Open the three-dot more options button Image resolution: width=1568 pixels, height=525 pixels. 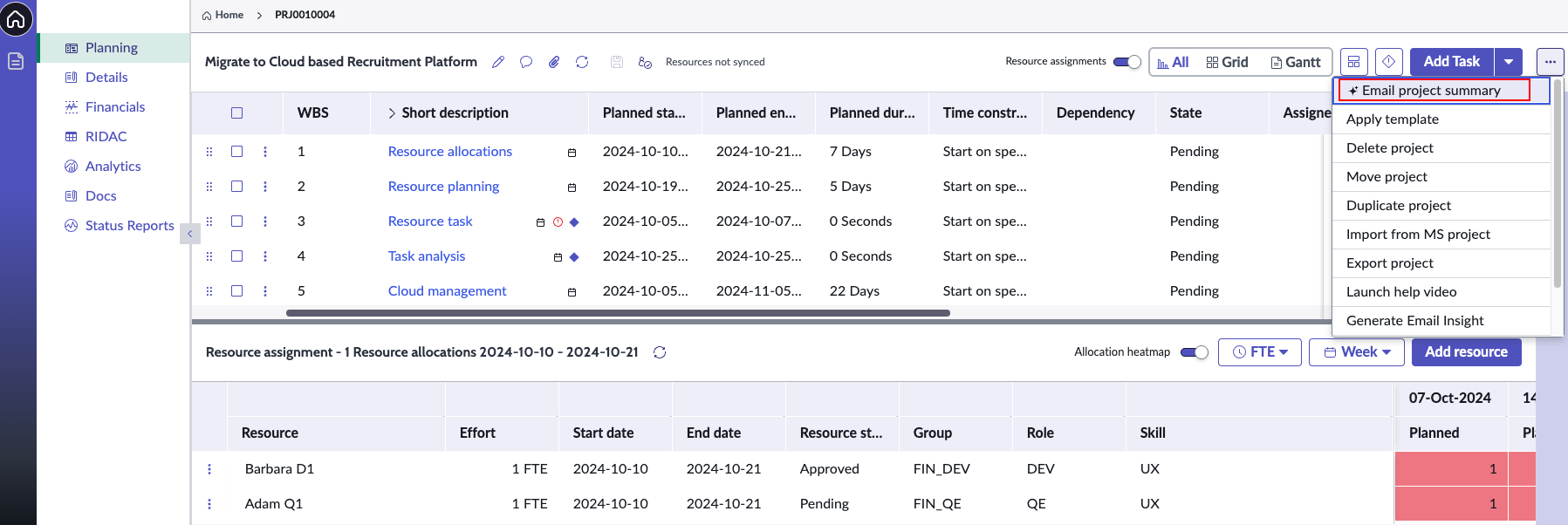pos(1551,62)
